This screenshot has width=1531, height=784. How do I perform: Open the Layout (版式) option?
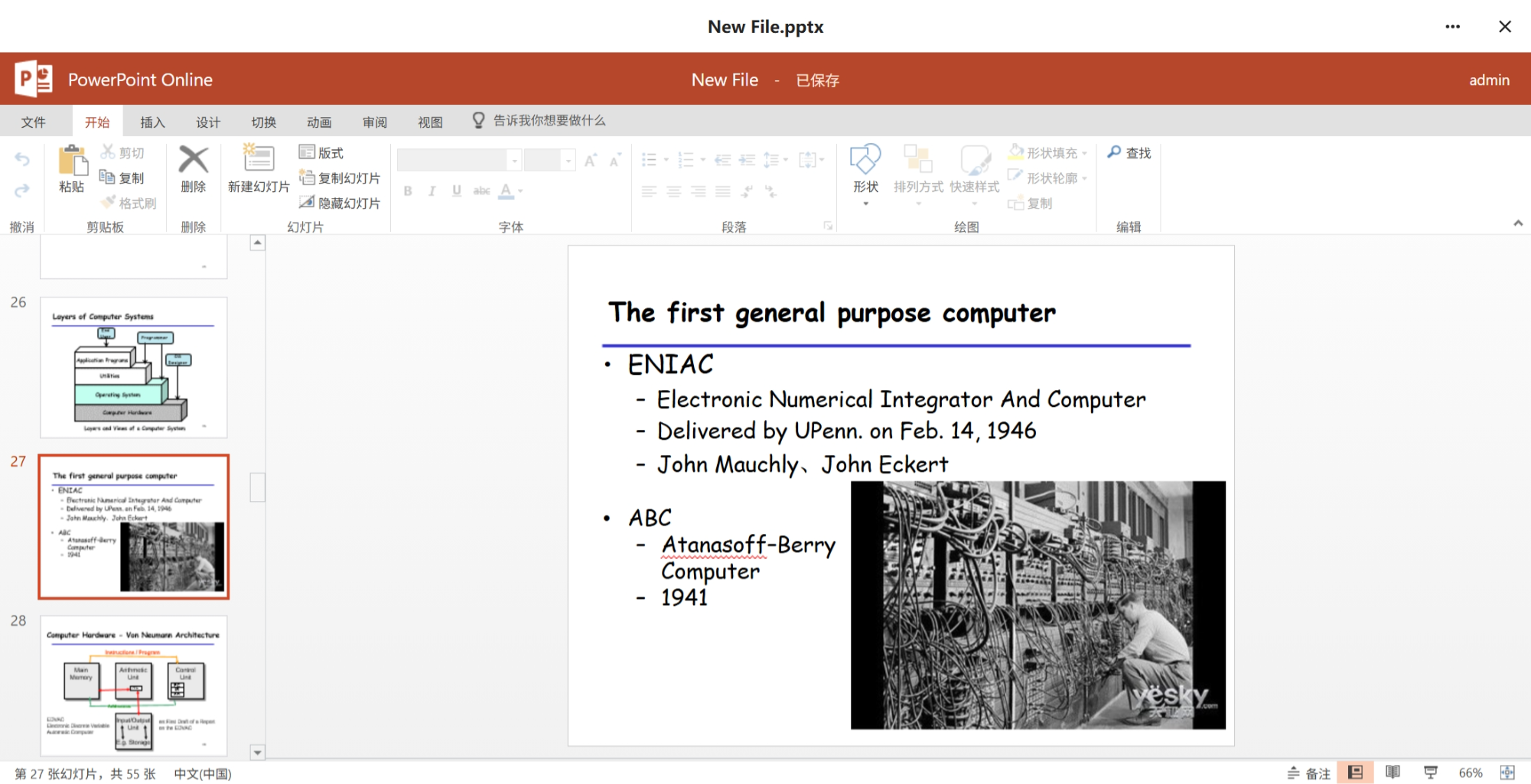coord(321,152)
